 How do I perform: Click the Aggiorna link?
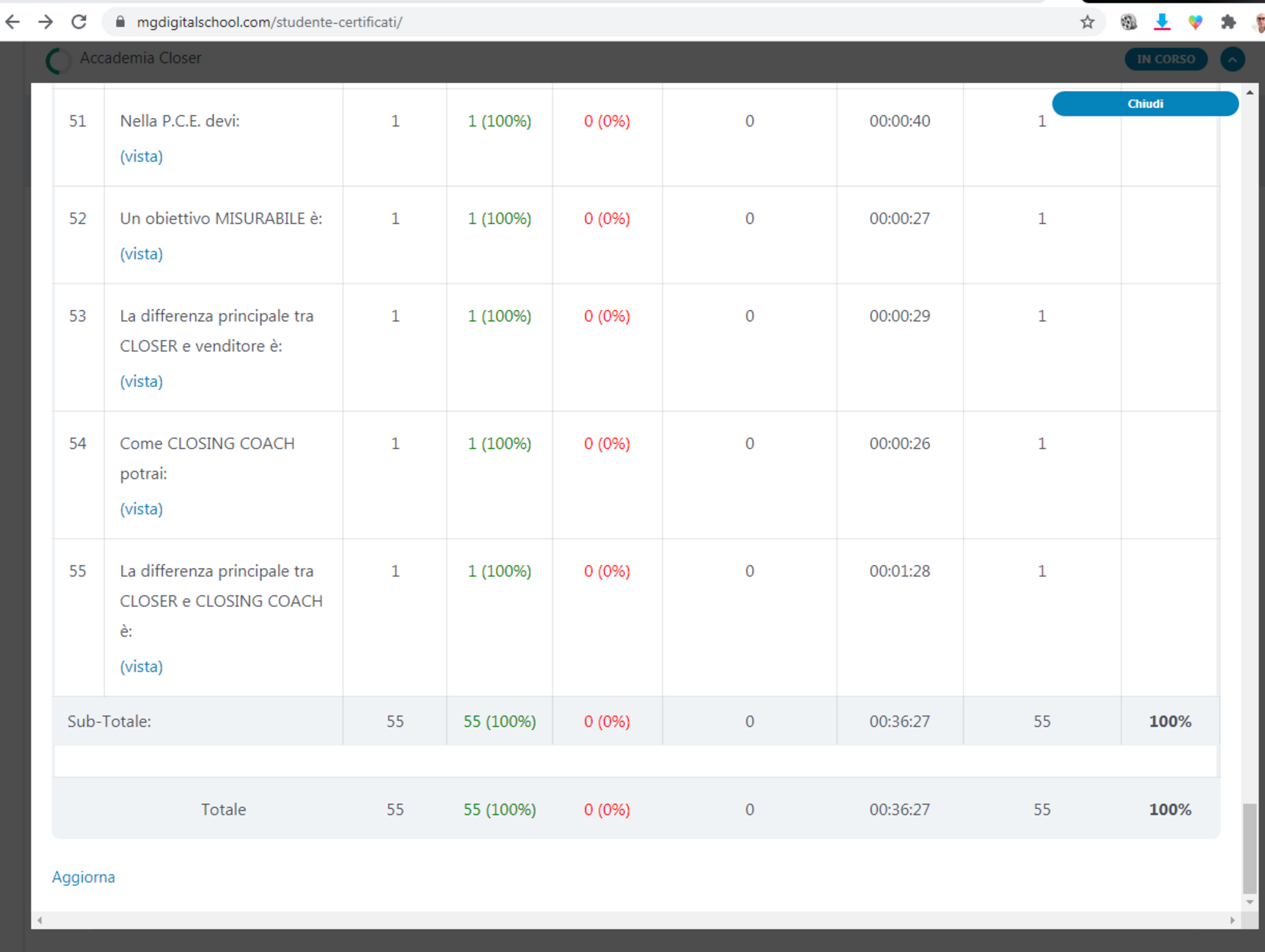tap(83, 877)
